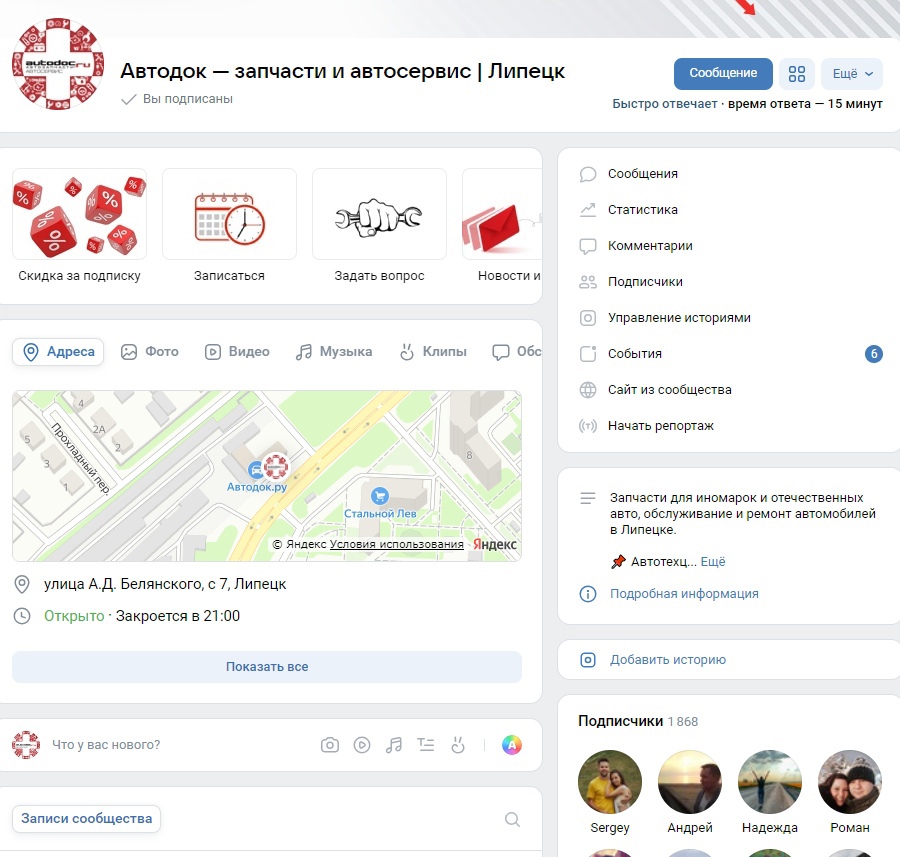Open the four-squares apps grid button
This screenshot has height=857, width=900.
[x=796, y=73]
